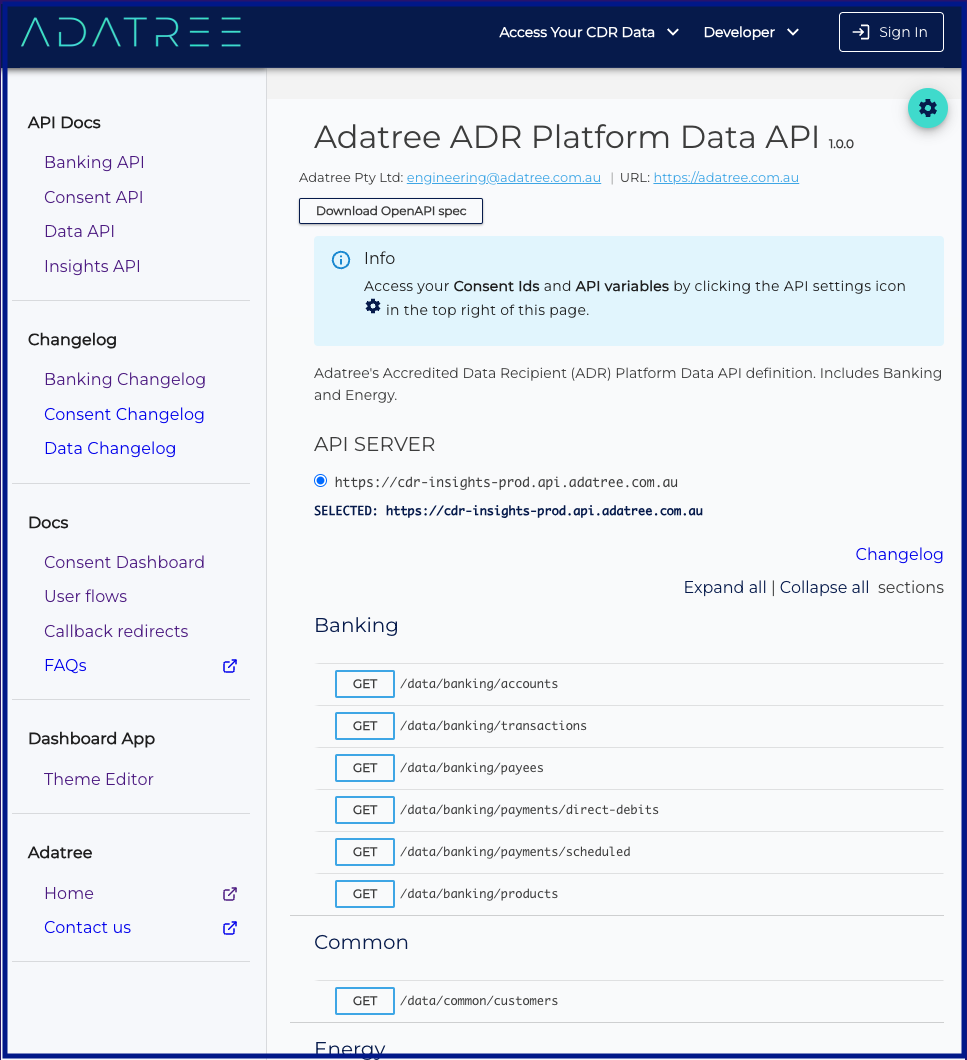The height and width of the screenshot is (1060, 967).
Task: Open API settings via teal gear icon
Action: pos(928,108)
